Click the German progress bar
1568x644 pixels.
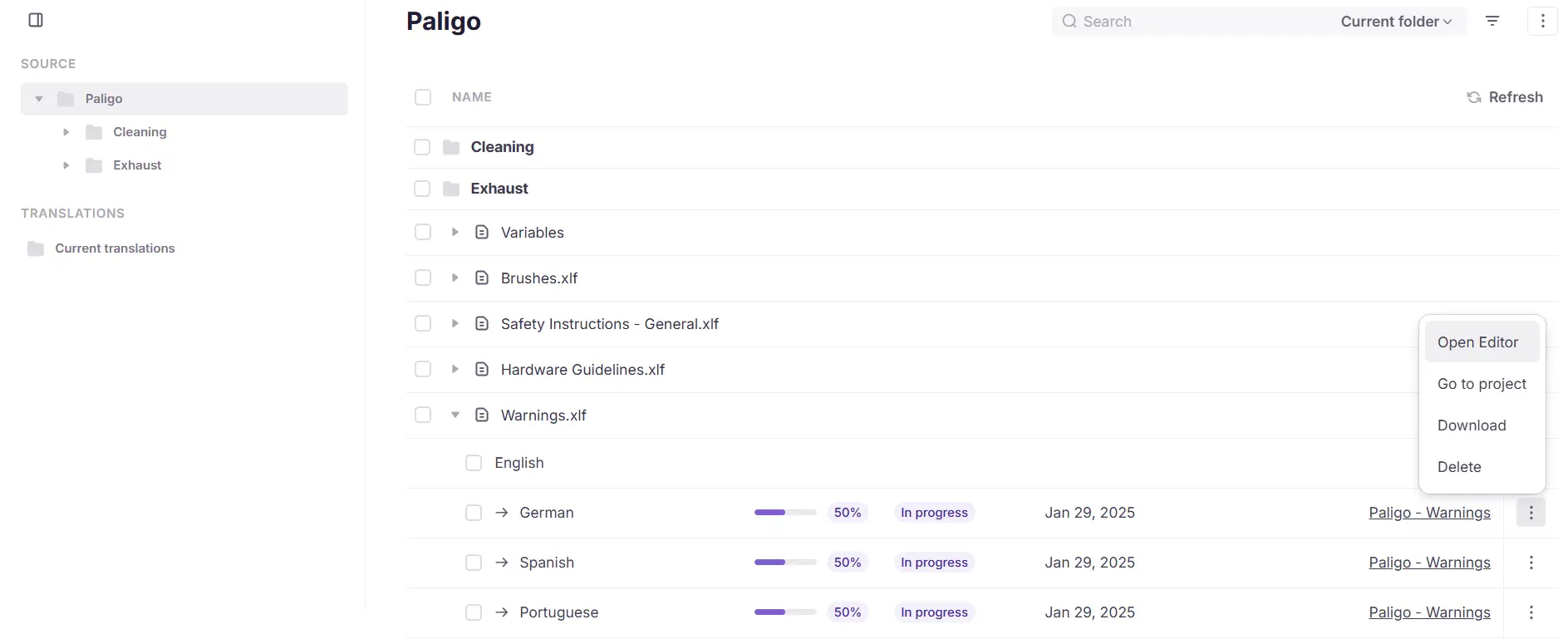[785, 513]
